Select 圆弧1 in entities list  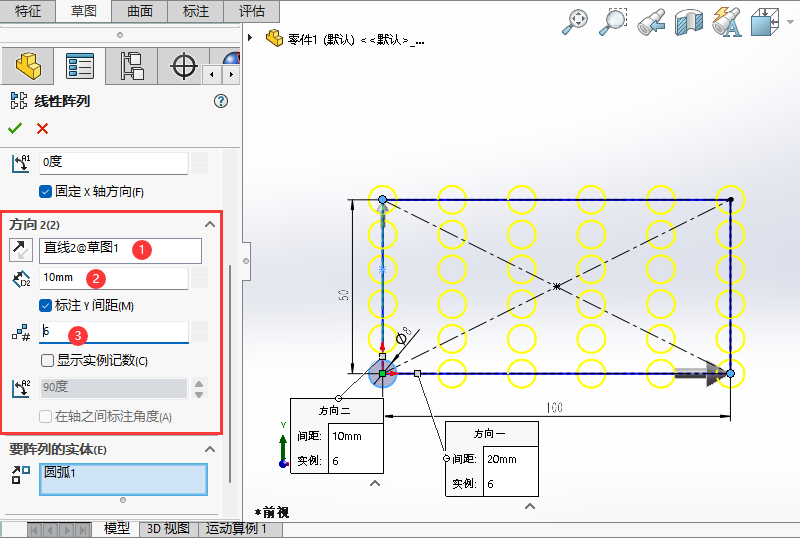tap(60, 472)
